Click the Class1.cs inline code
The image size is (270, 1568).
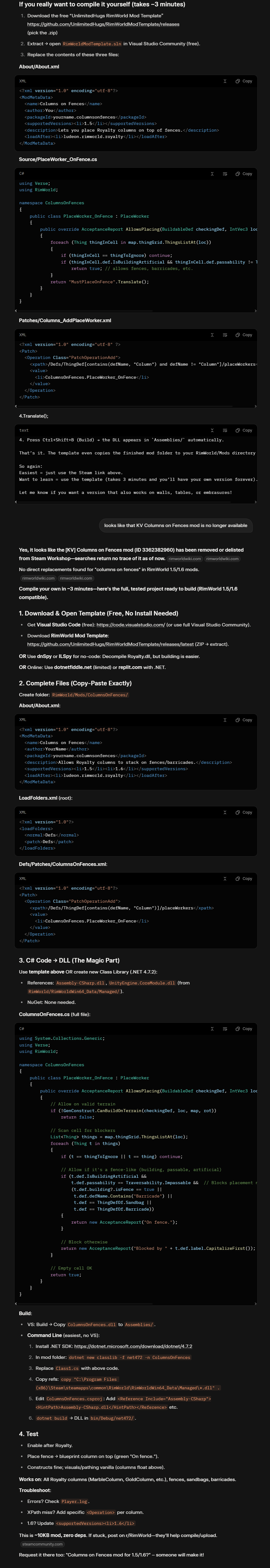pos(67,1368)
